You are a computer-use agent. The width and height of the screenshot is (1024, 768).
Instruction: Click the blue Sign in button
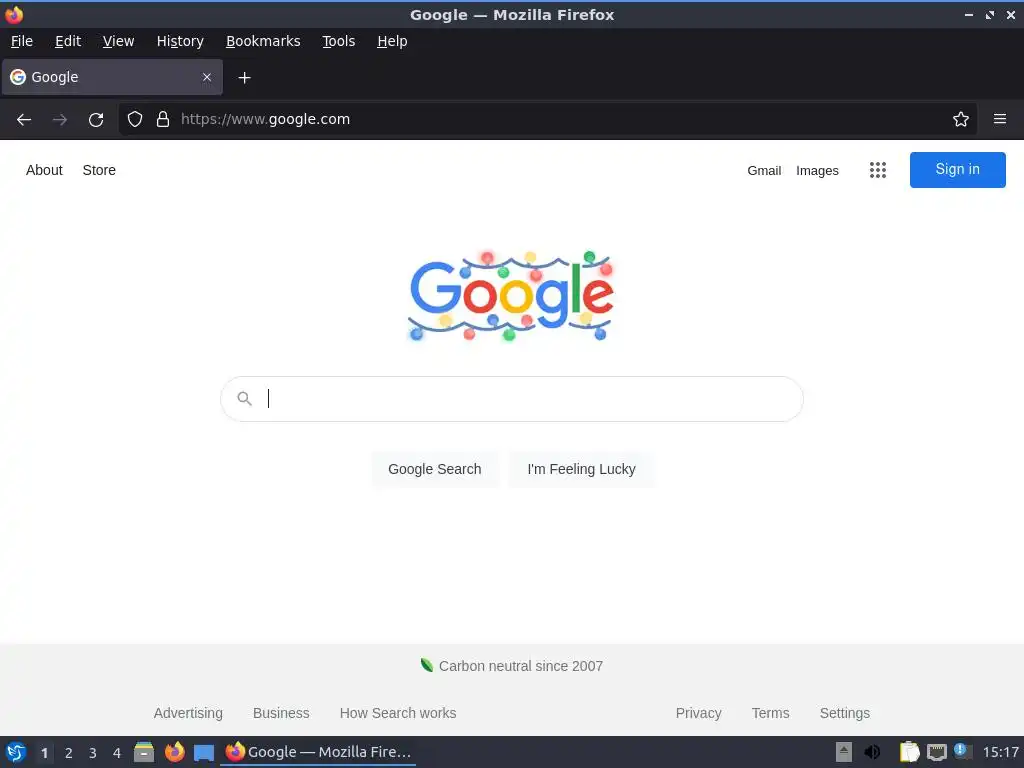957,170
